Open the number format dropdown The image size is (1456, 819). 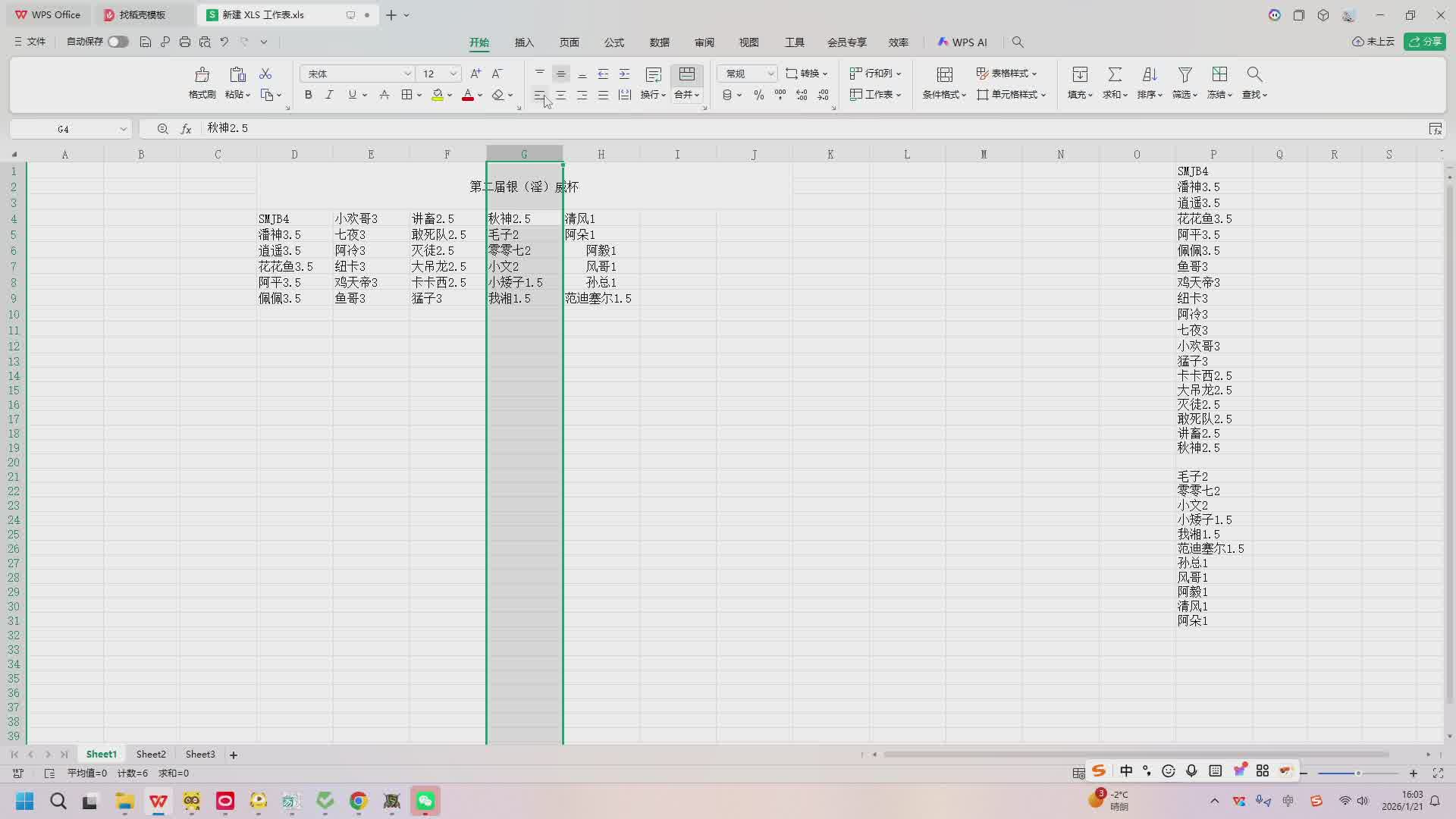770,74
